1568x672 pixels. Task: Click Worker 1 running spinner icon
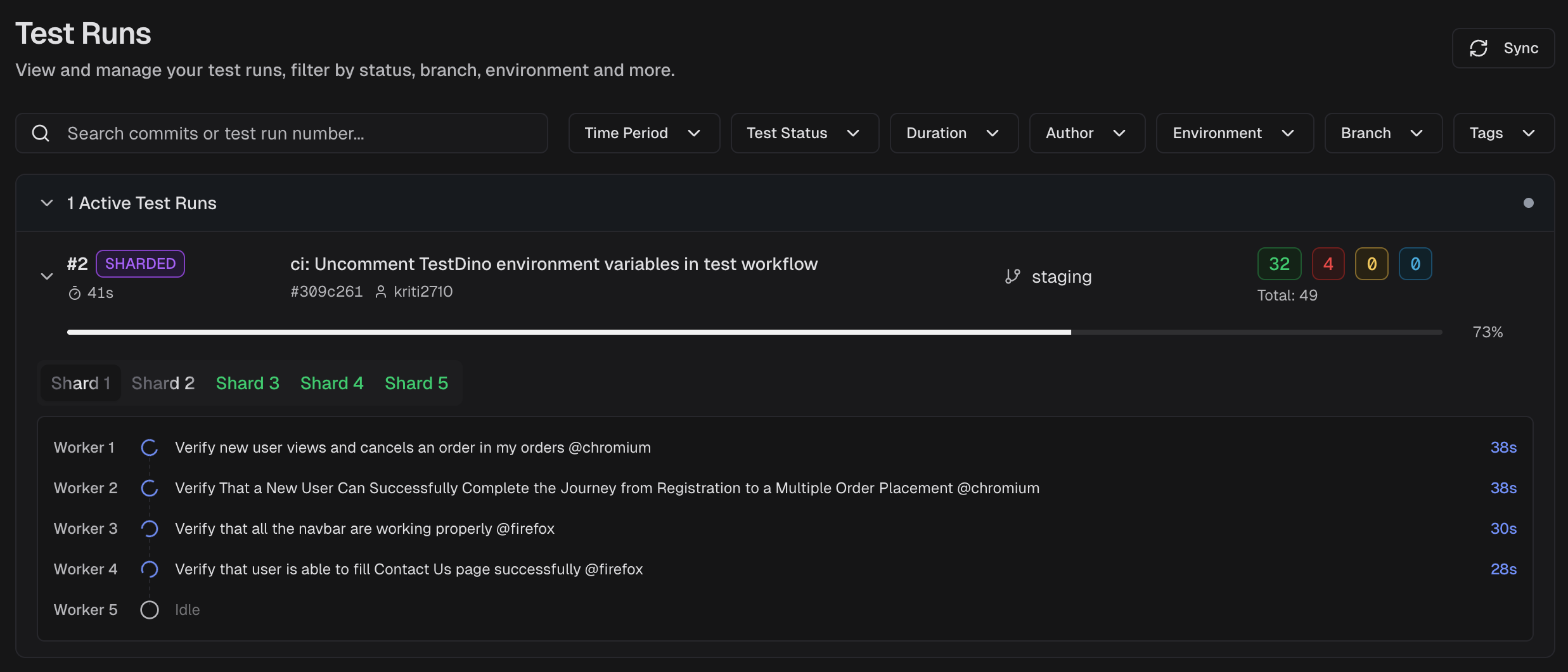point(150,448)
